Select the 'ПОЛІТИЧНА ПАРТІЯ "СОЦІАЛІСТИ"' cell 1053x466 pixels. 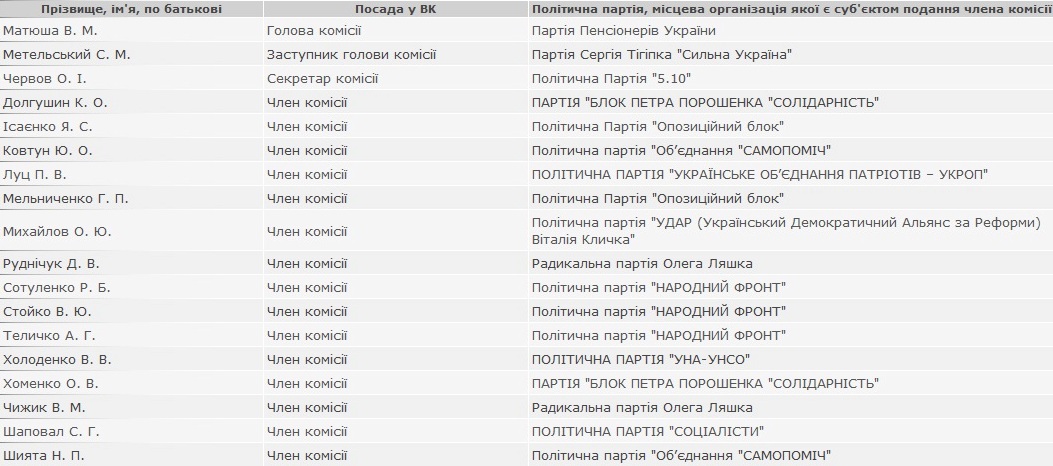tap(648, 431)
